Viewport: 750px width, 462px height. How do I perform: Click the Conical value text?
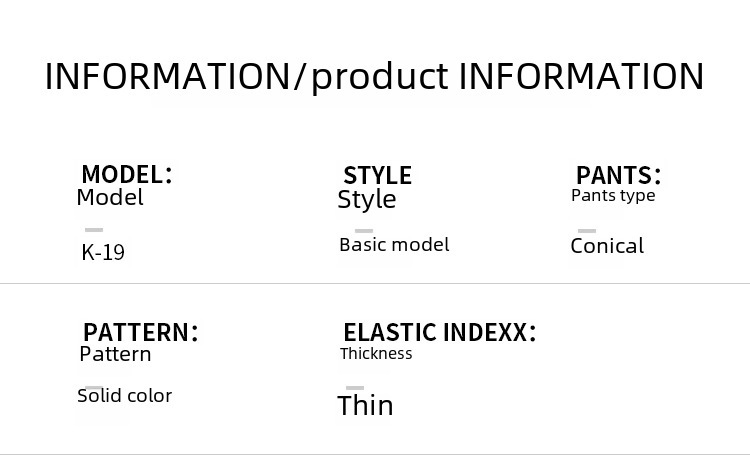pos(607,245)
